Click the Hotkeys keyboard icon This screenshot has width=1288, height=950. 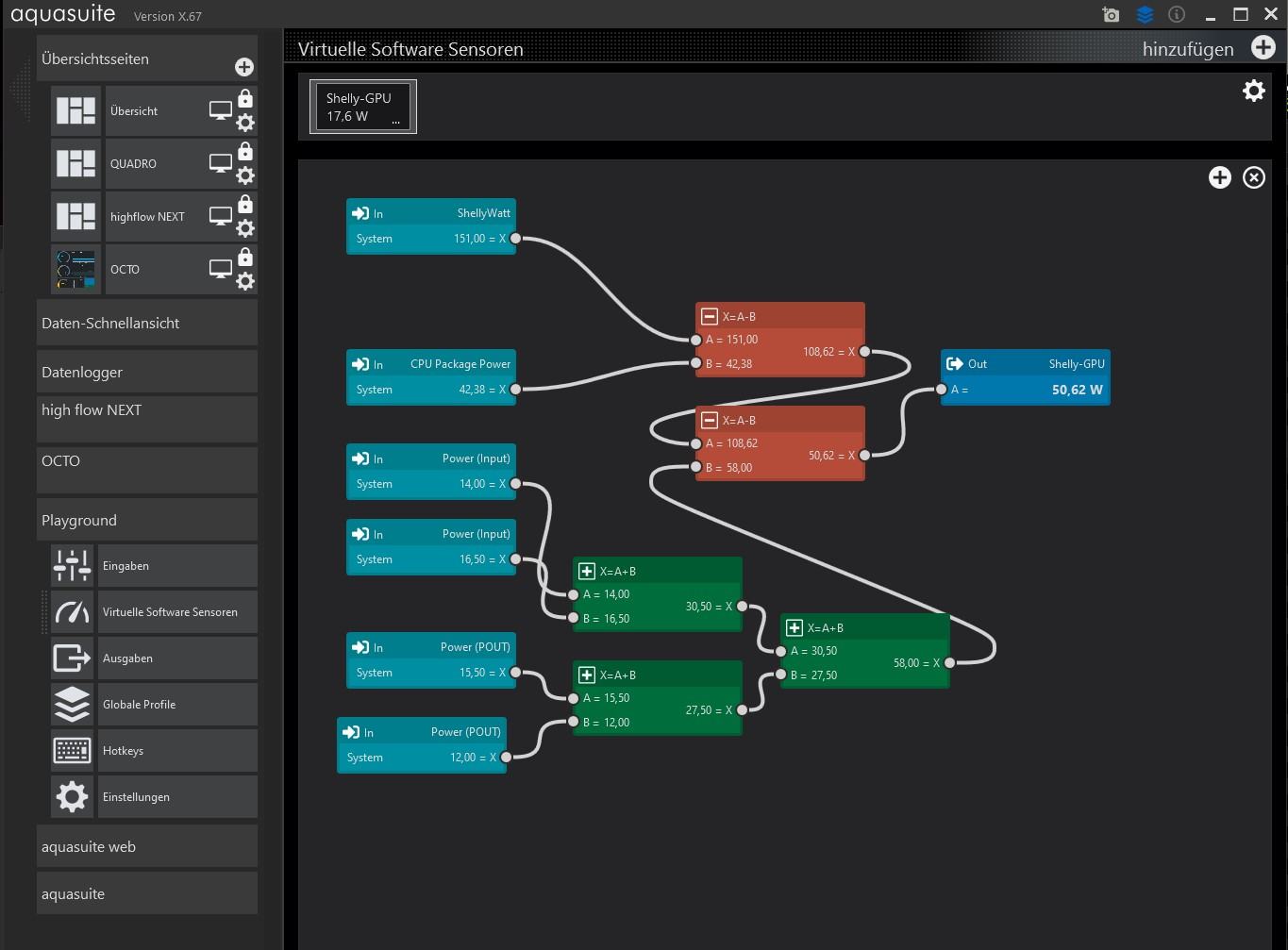click(73, 751)
